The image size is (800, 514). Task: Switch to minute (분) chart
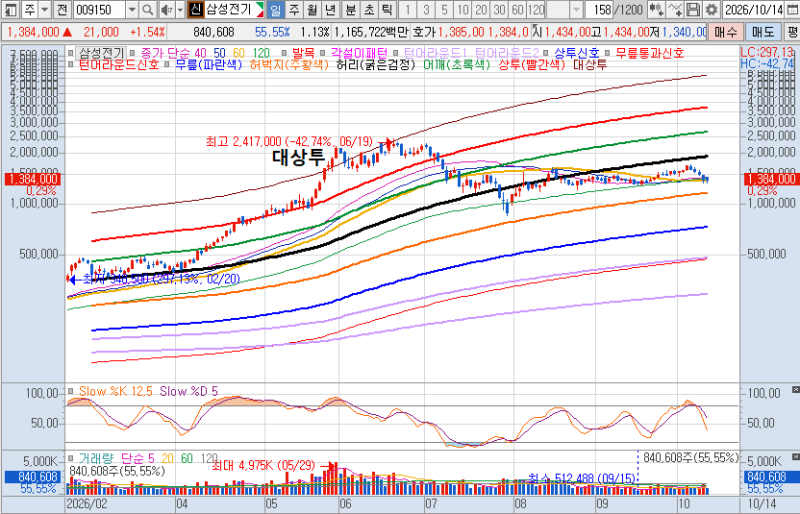pos(351,9)
